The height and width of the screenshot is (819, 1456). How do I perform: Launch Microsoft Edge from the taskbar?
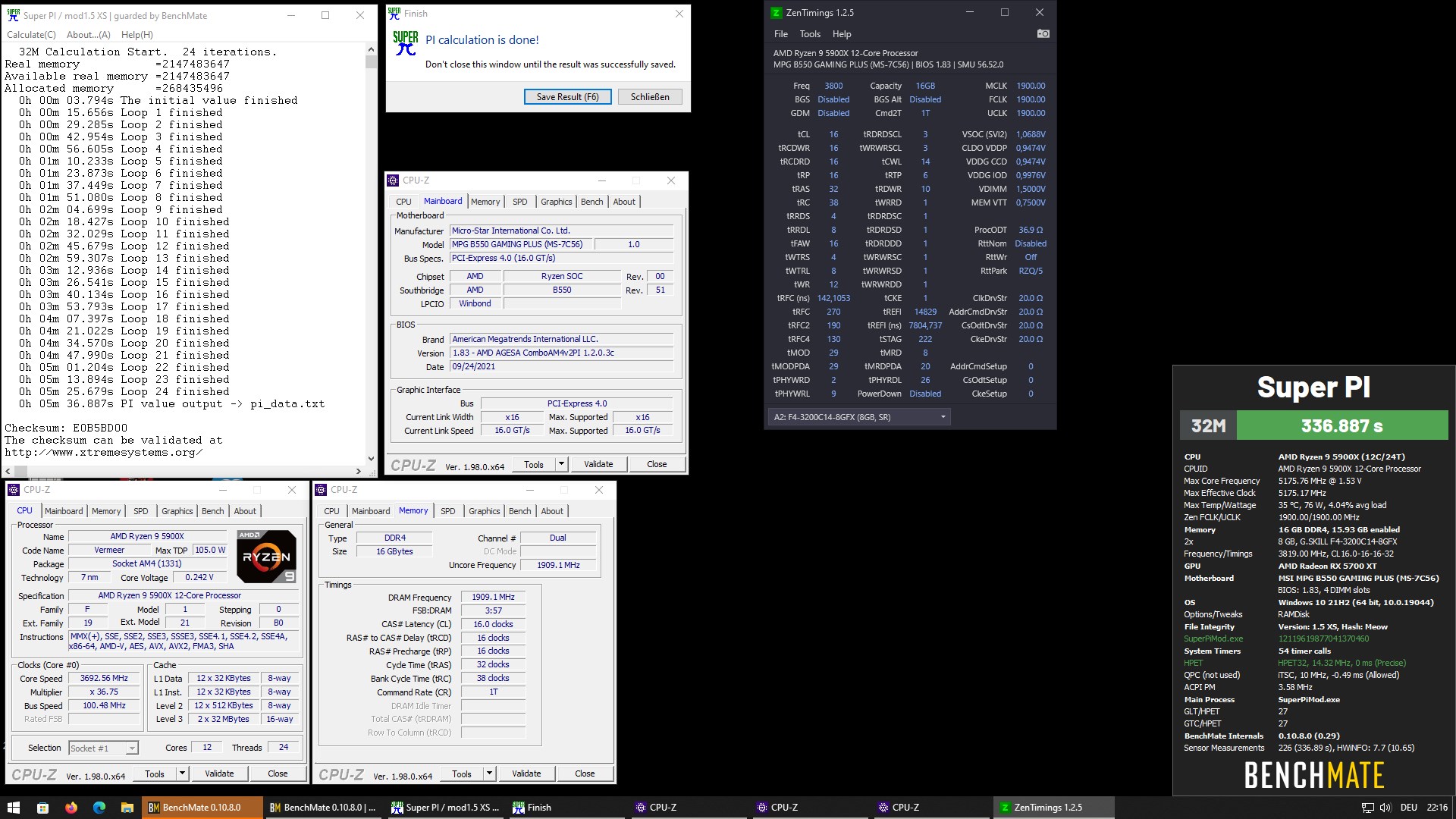(99, 808)
